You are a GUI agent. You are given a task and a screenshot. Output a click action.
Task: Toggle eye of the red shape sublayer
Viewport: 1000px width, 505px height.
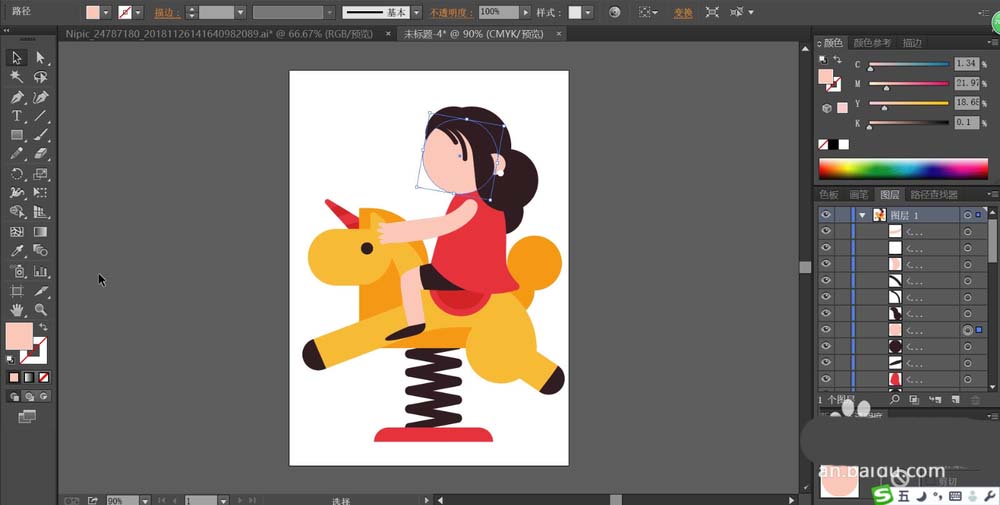click(x=826, y=379)
